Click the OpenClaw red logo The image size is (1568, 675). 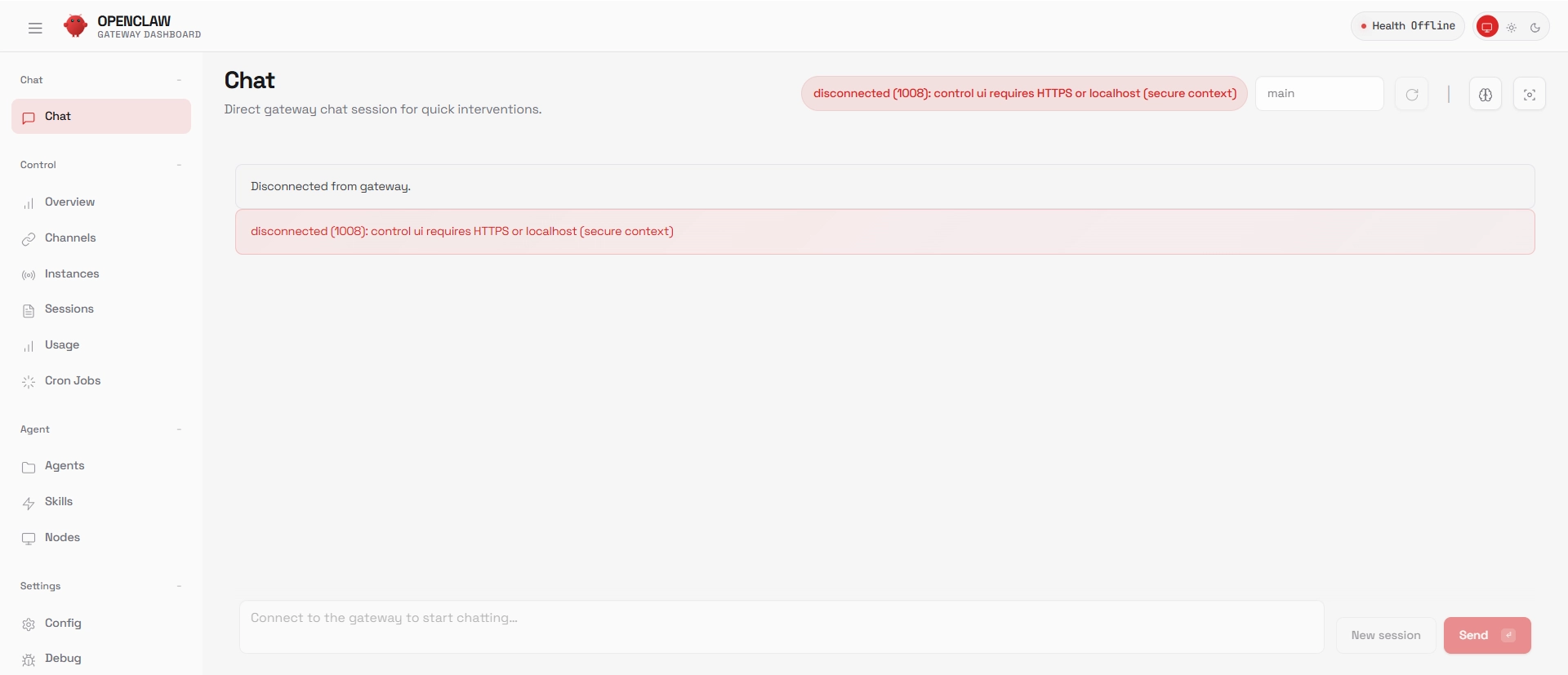[76, 26]
